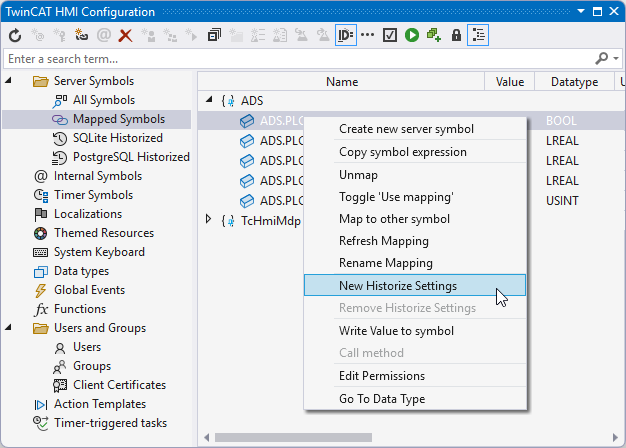This screenshot has height=448, width=626.
Task: Click the Data types icon
Action: [41, 272]
